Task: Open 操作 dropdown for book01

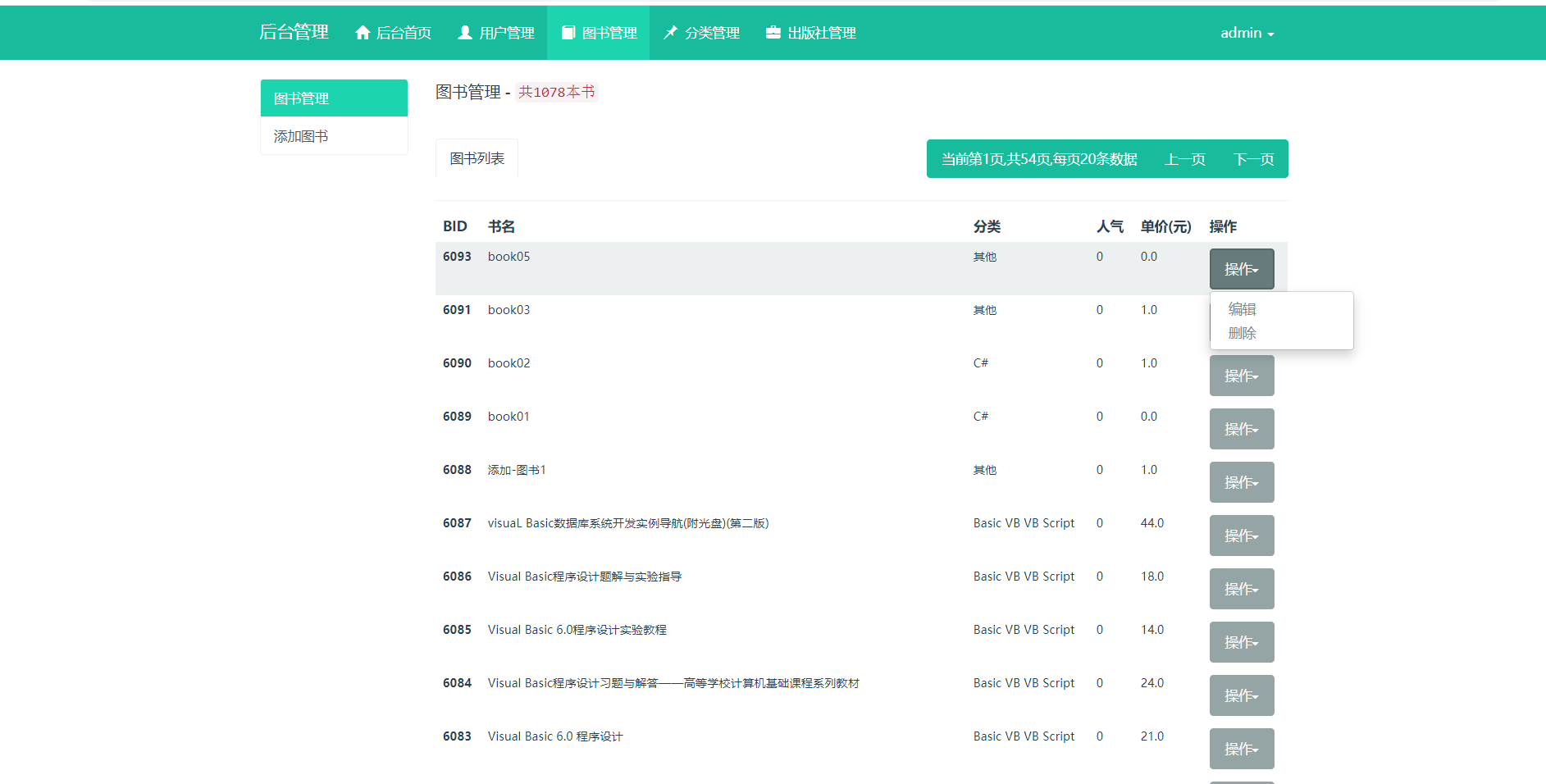Action: [x=1241, y=429]
